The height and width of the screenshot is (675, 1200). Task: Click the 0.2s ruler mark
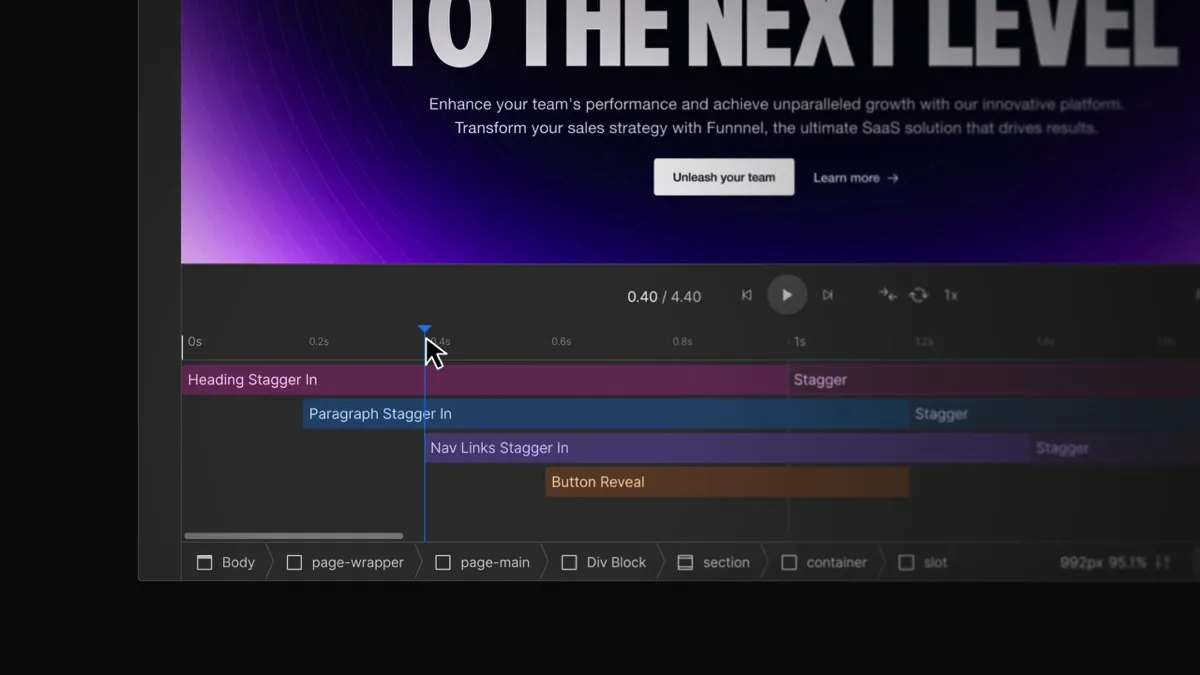click(x=318, y=342)
